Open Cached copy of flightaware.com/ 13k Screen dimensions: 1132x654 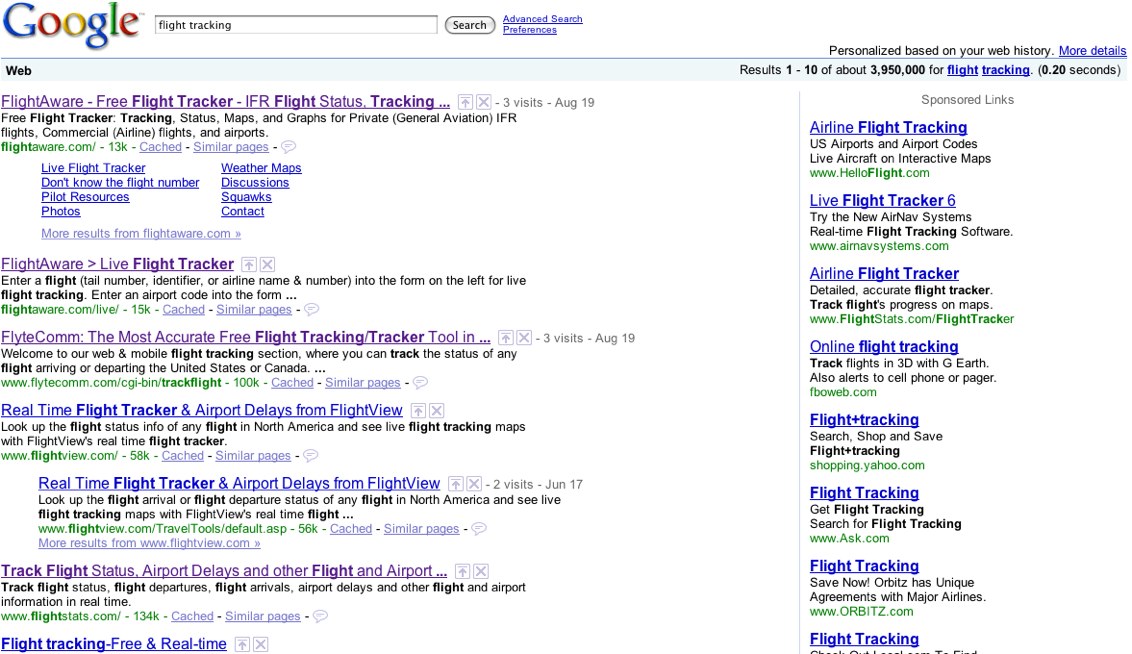pos(160,147)
